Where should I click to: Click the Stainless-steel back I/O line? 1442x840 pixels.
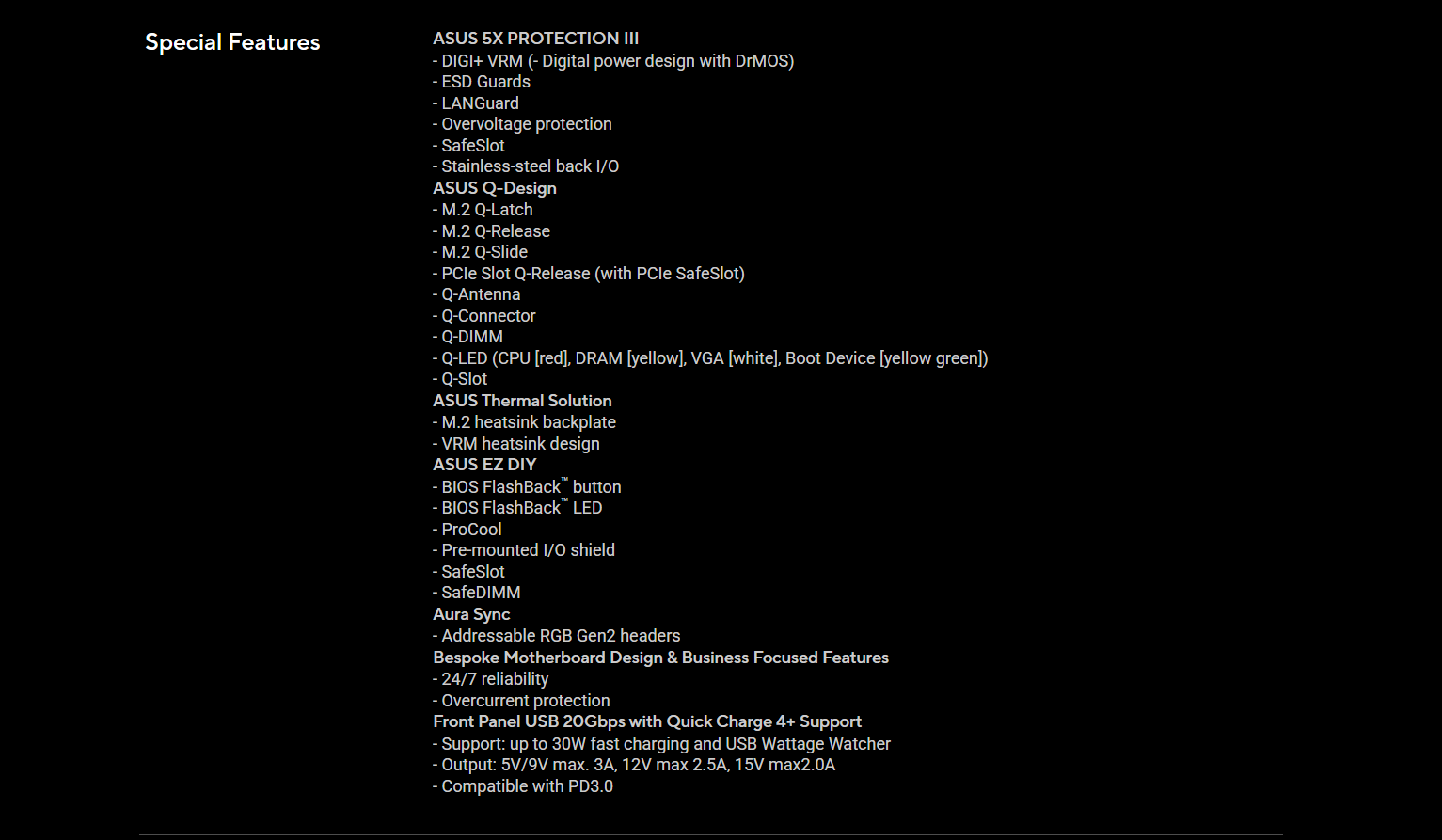coord(526,166)
